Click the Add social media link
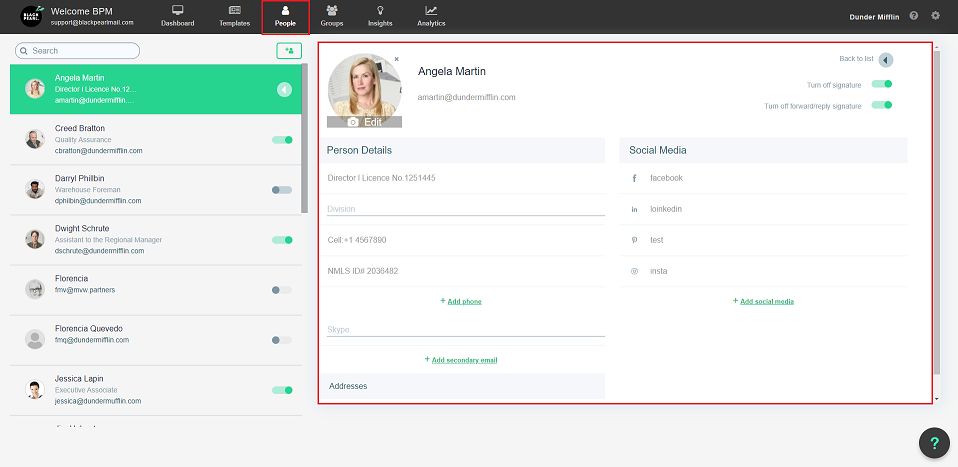958x467 pixels. 763,301
